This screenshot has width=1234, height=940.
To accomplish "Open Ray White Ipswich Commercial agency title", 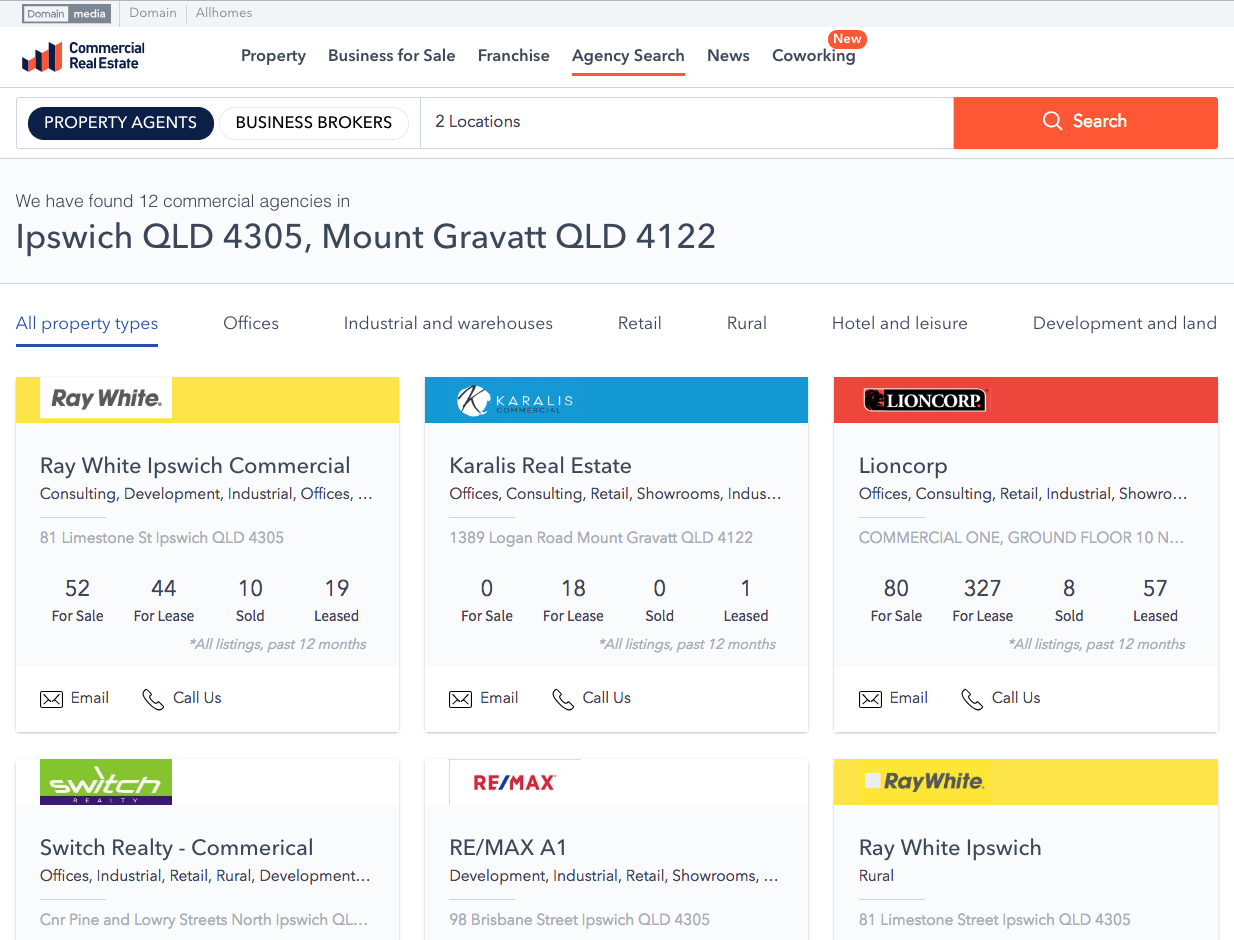I will pyautogui.click(x=195, y=466).
